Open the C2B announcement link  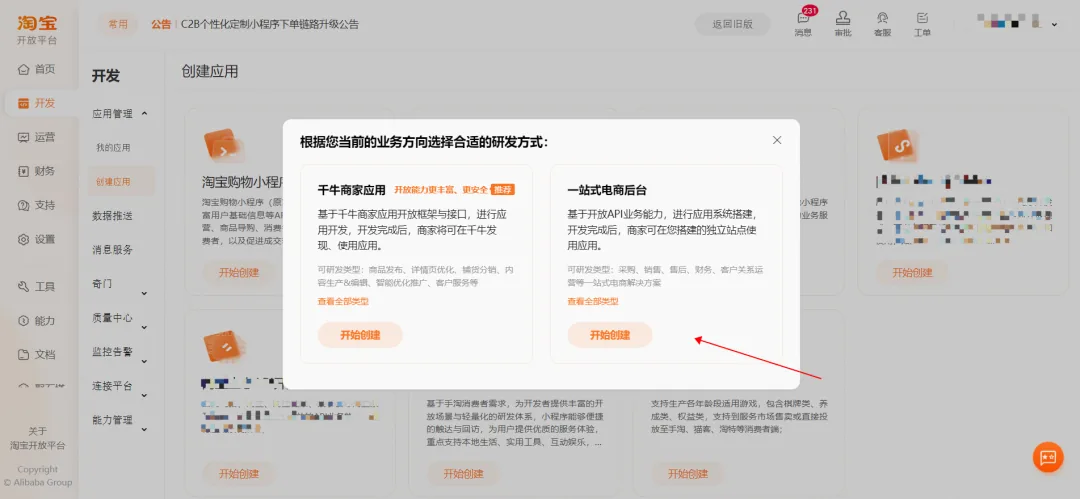click(269, 24)
